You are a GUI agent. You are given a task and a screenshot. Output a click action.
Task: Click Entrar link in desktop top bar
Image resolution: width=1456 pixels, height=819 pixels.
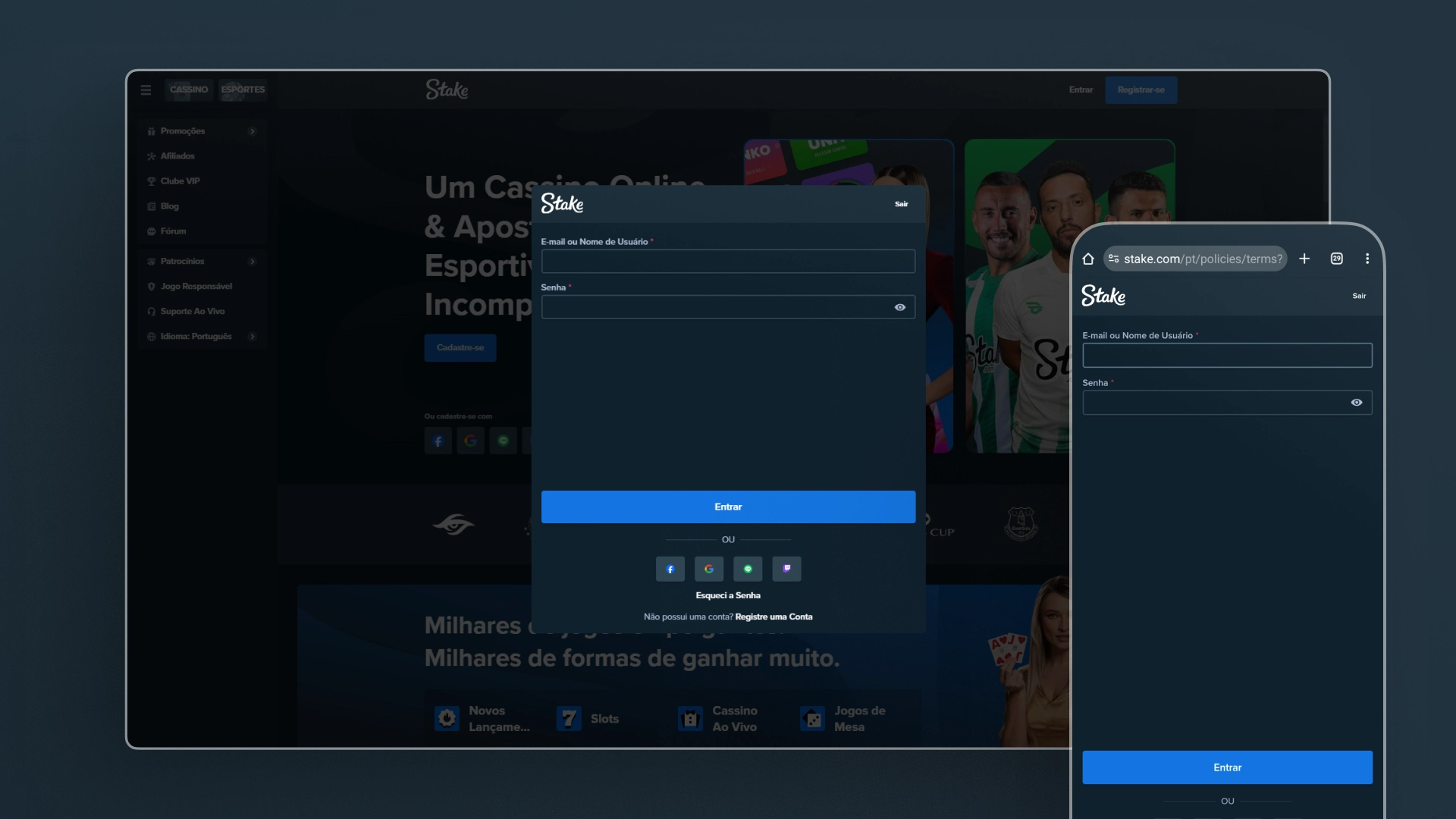click(x=1081, y=89)
